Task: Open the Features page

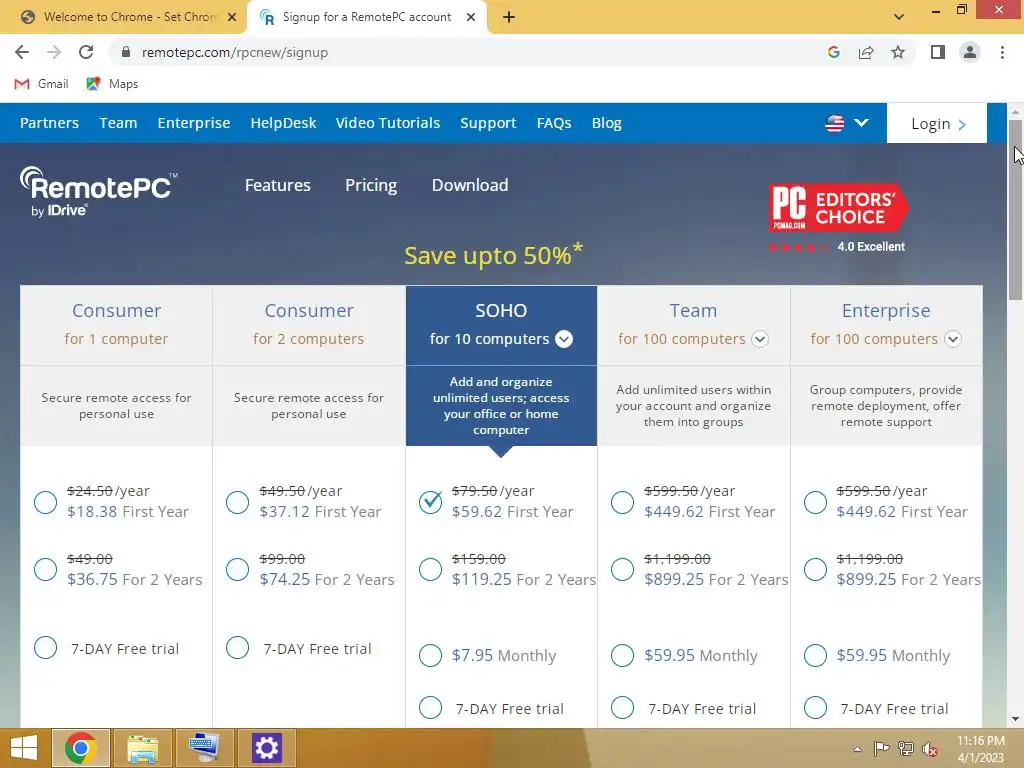Action: coord(278,185)
